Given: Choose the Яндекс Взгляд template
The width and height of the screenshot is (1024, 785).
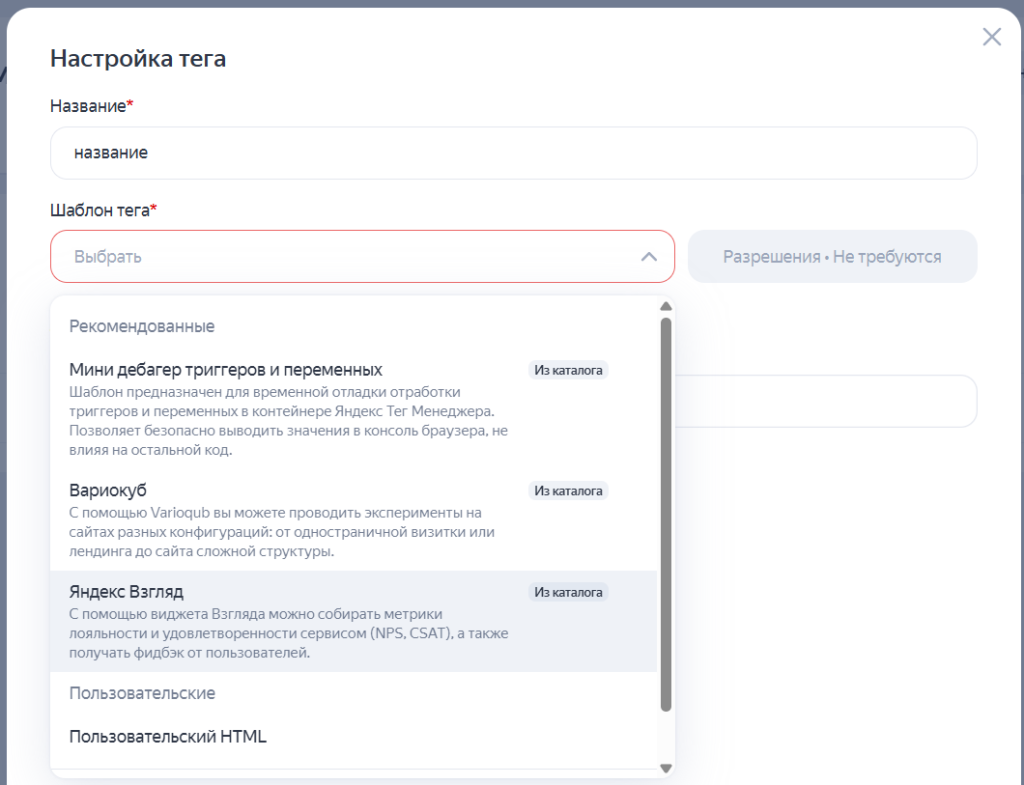Looking at the screenshot, I should point(353,621).
